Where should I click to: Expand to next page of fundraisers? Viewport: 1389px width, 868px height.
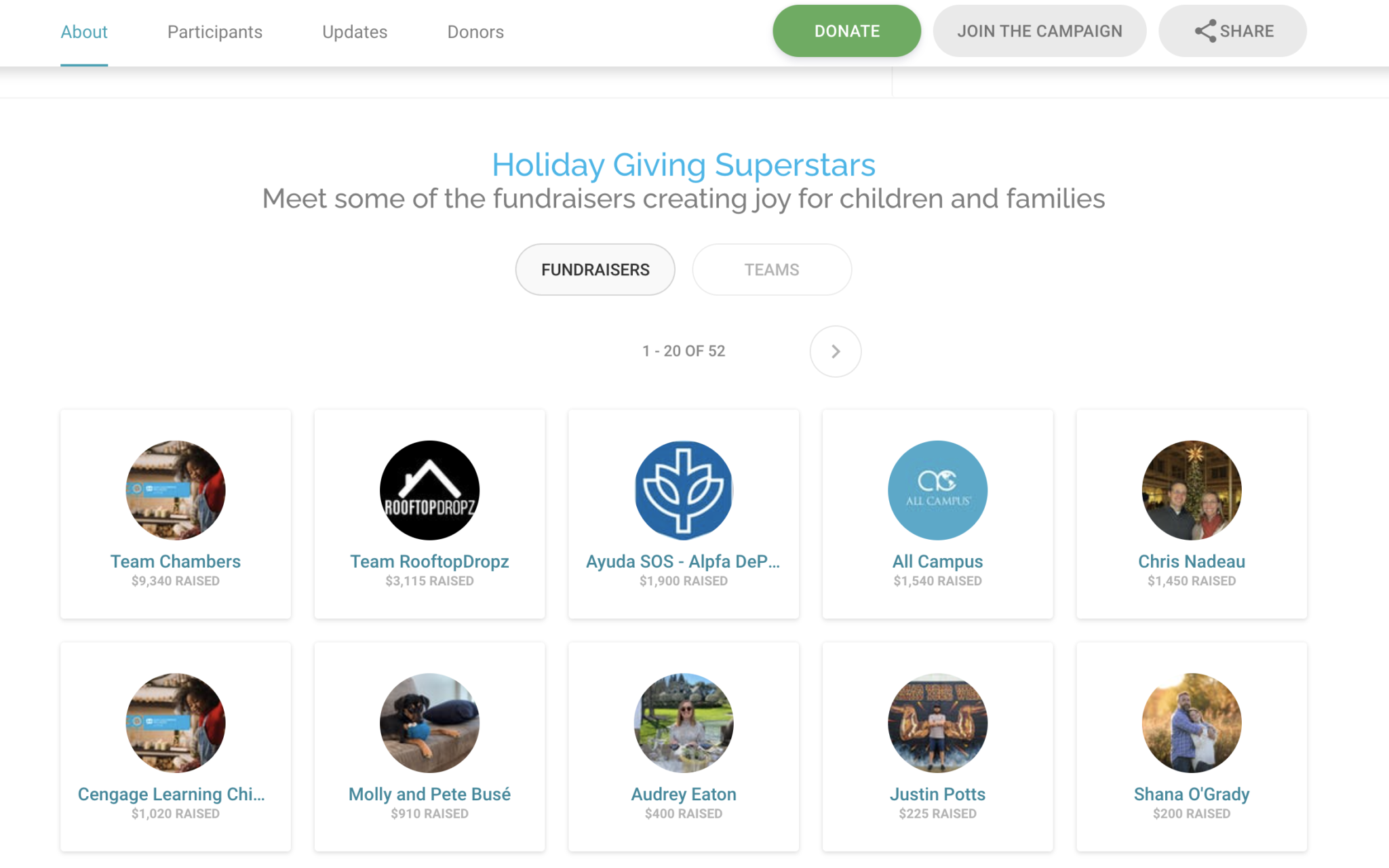(x=834, y=351)
